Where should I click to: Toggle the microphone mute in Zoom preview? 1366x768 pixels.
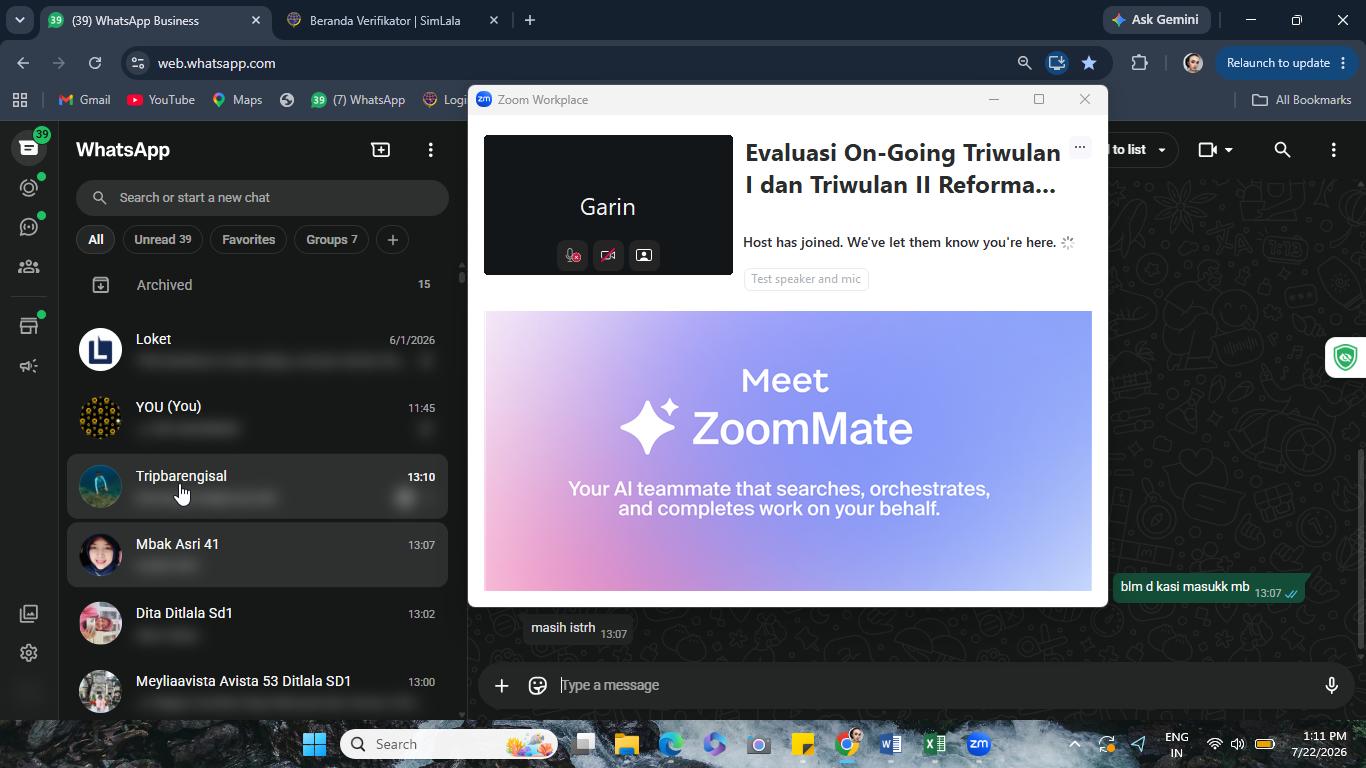(572, 255)
